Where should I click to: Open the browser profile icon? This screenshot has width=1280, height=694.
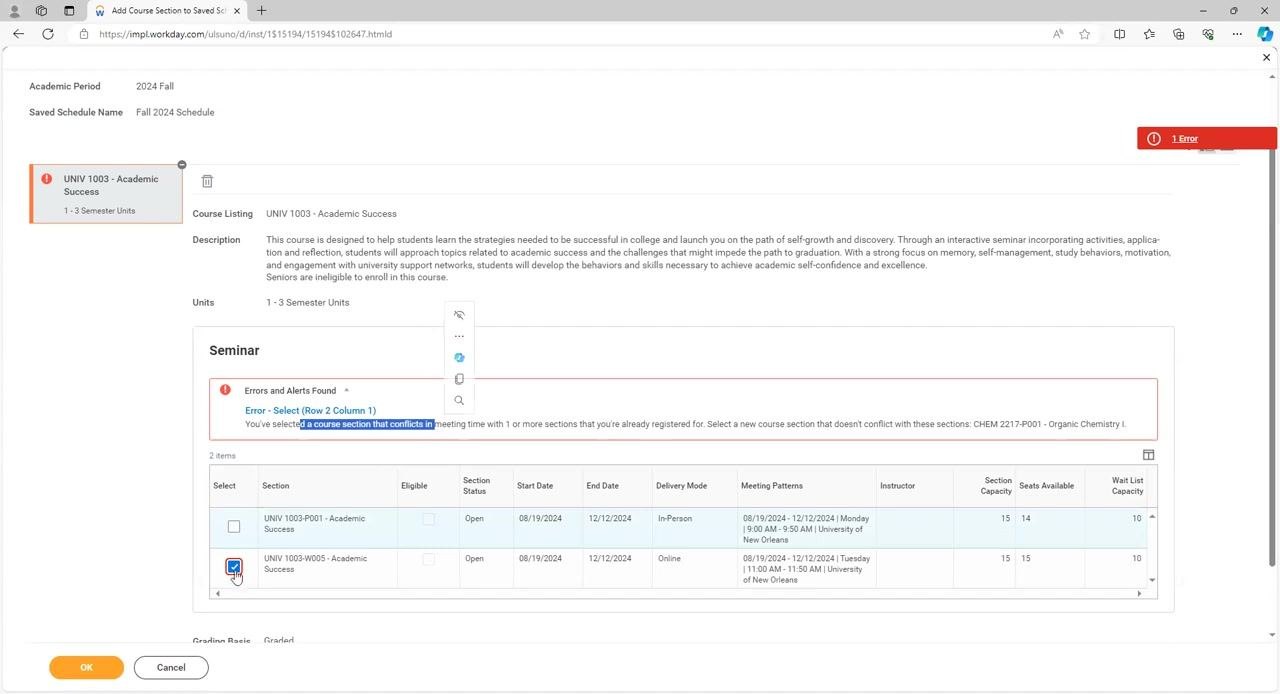tap(14, 10)
